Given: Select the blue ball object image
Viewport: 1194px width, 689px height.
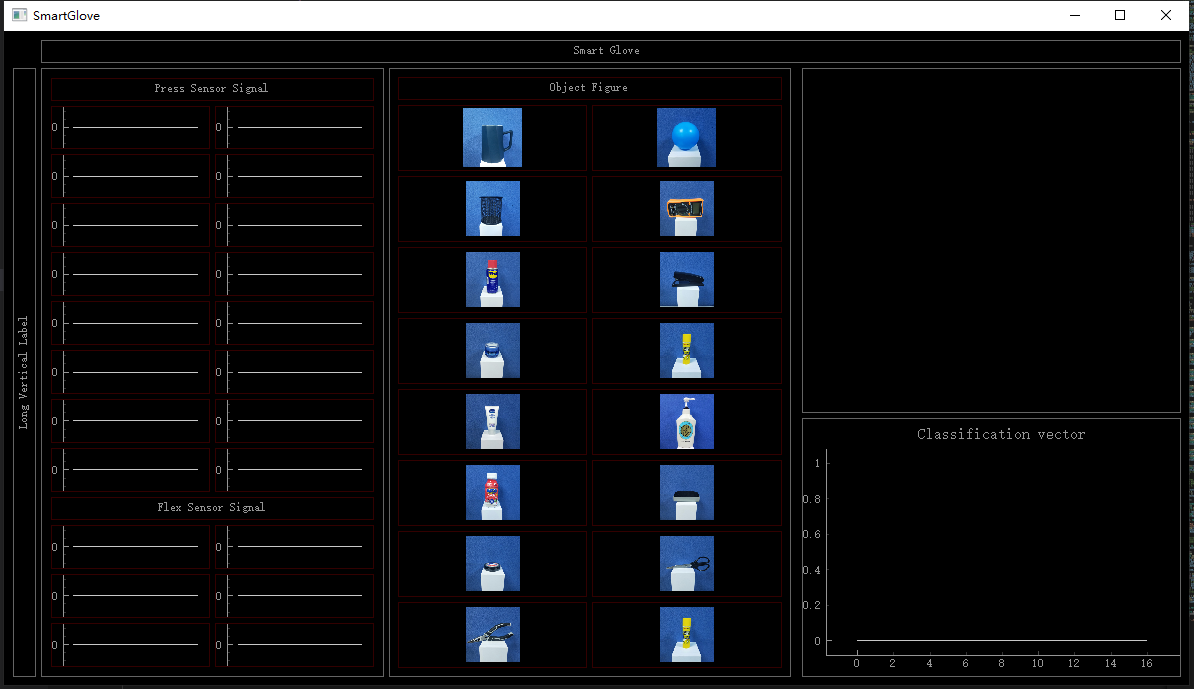Looking at the screenshot, I should (686, 138).
